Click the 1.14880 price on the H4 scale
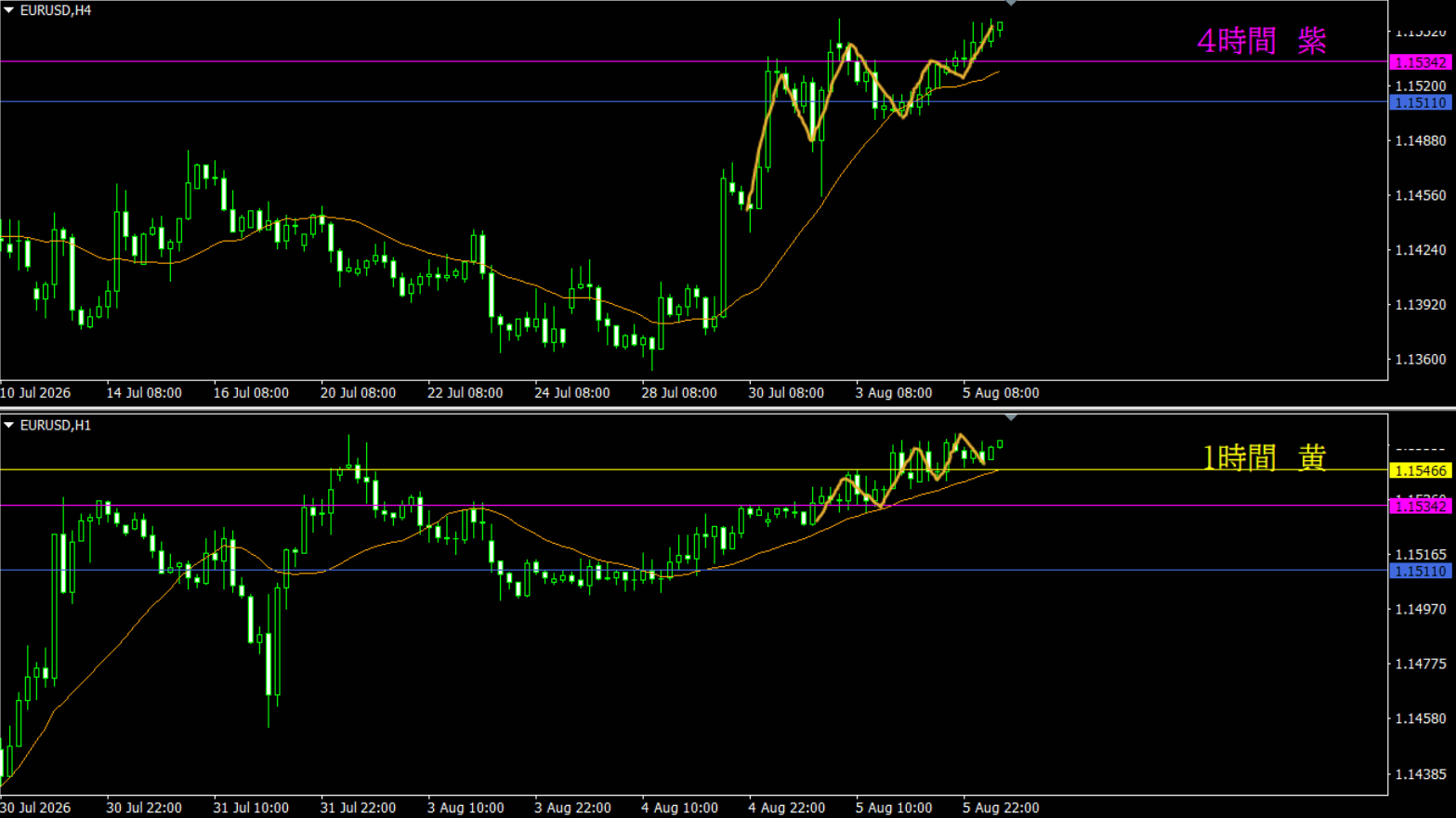This screenshot has height=818, width=1456. click(1421, 141)
